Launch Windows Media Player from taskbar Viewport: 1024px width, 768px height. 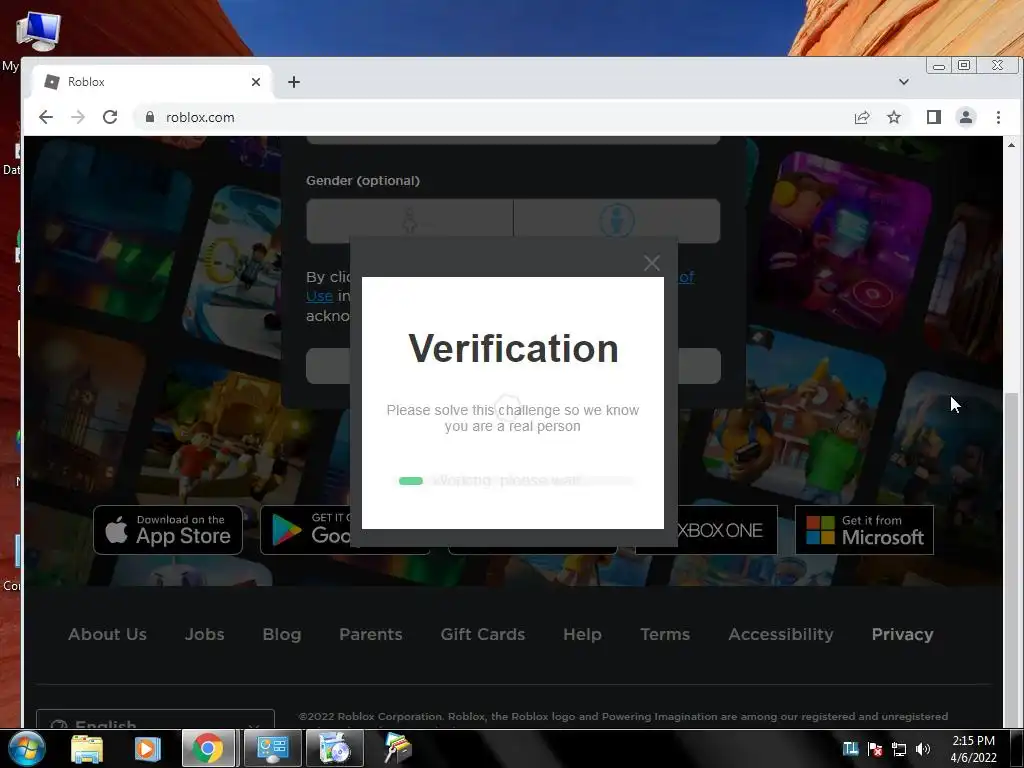(147, 749)
